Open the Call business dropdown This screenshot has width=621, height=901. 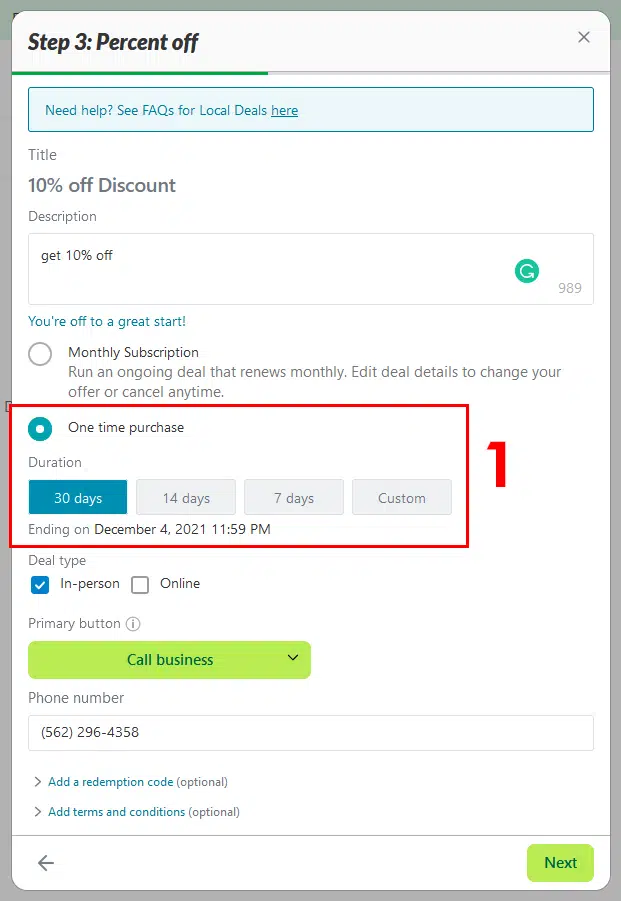point(169,660)
